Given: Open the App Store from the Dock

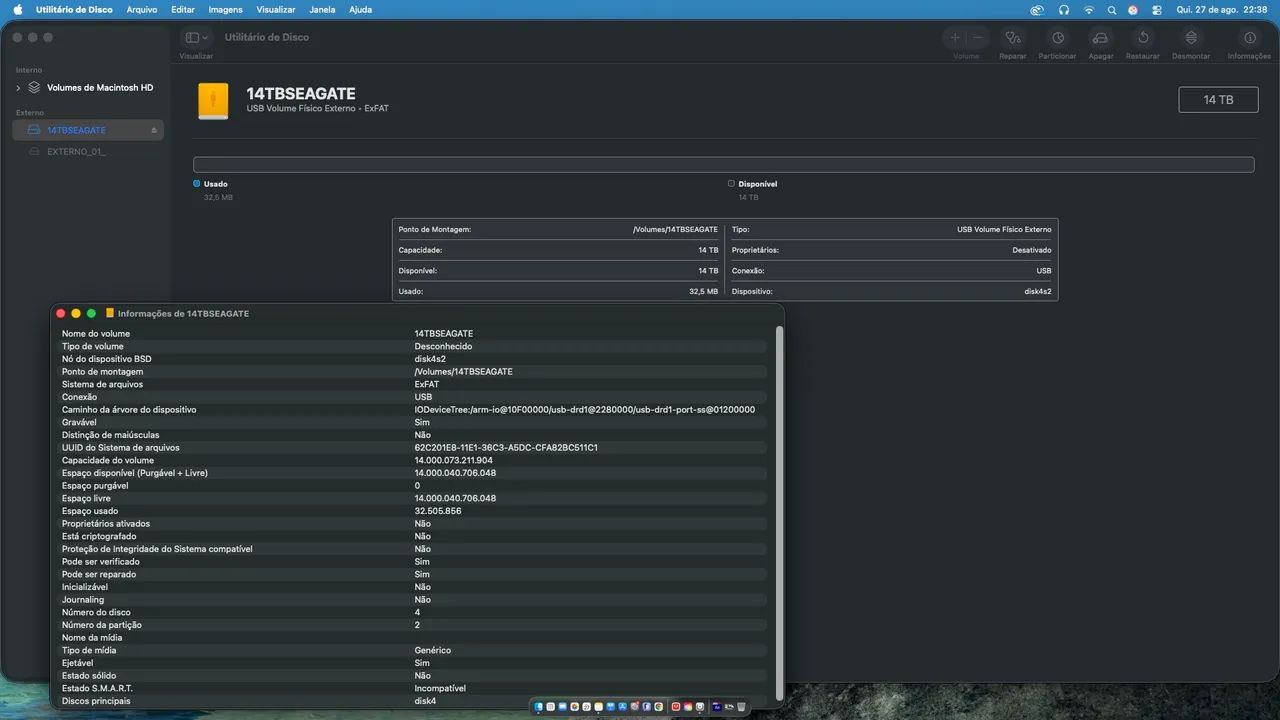Looking at the screenshot, I should [x=622, y=707].
